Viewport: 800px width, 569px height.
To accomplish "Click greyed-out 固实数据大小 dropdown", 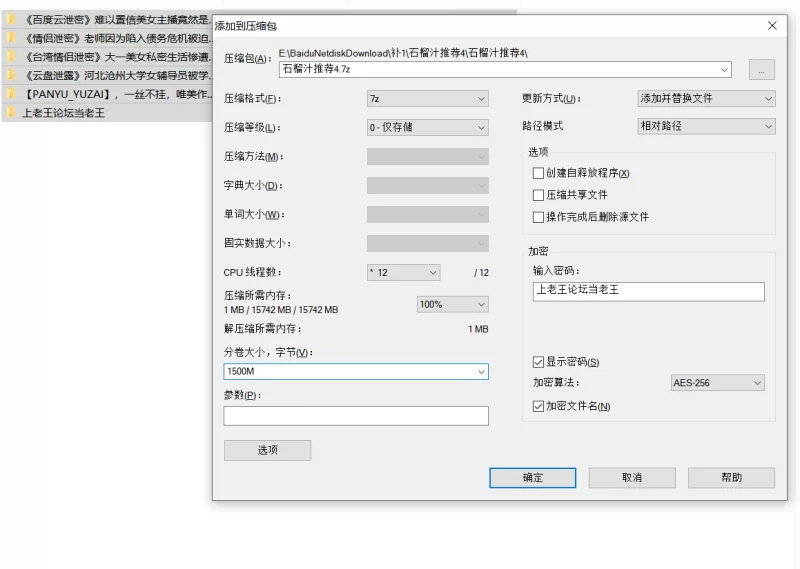I will pos(428,243).
